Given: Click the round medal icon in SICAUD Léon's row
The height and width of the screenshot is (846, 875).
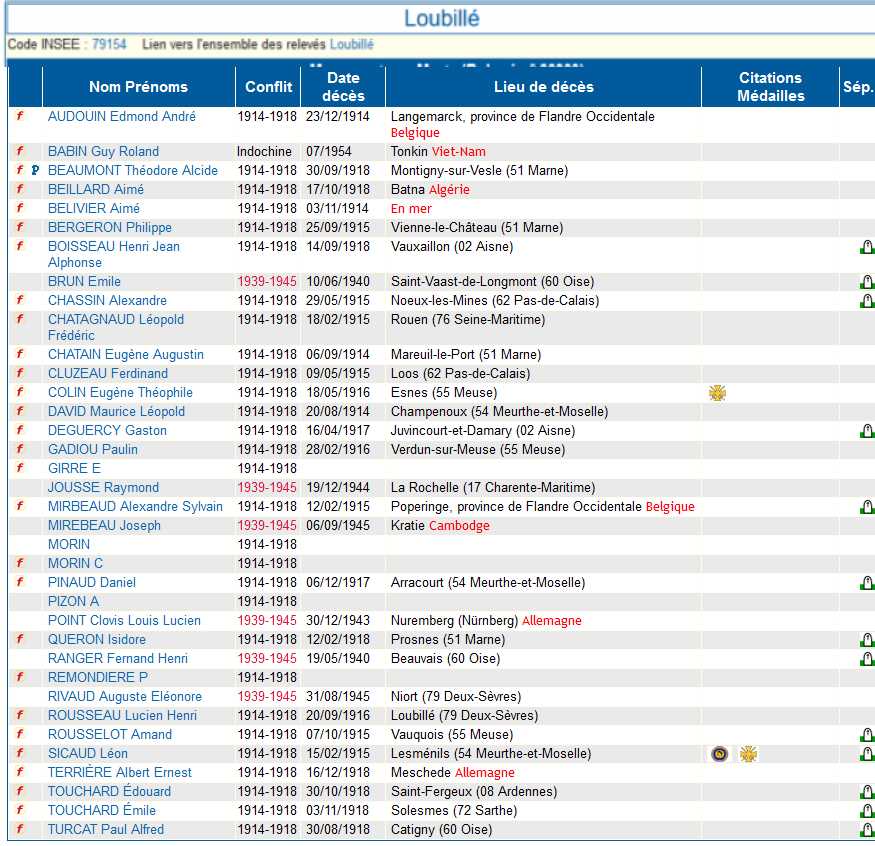Looking at the screenshot, I should 718,754.
